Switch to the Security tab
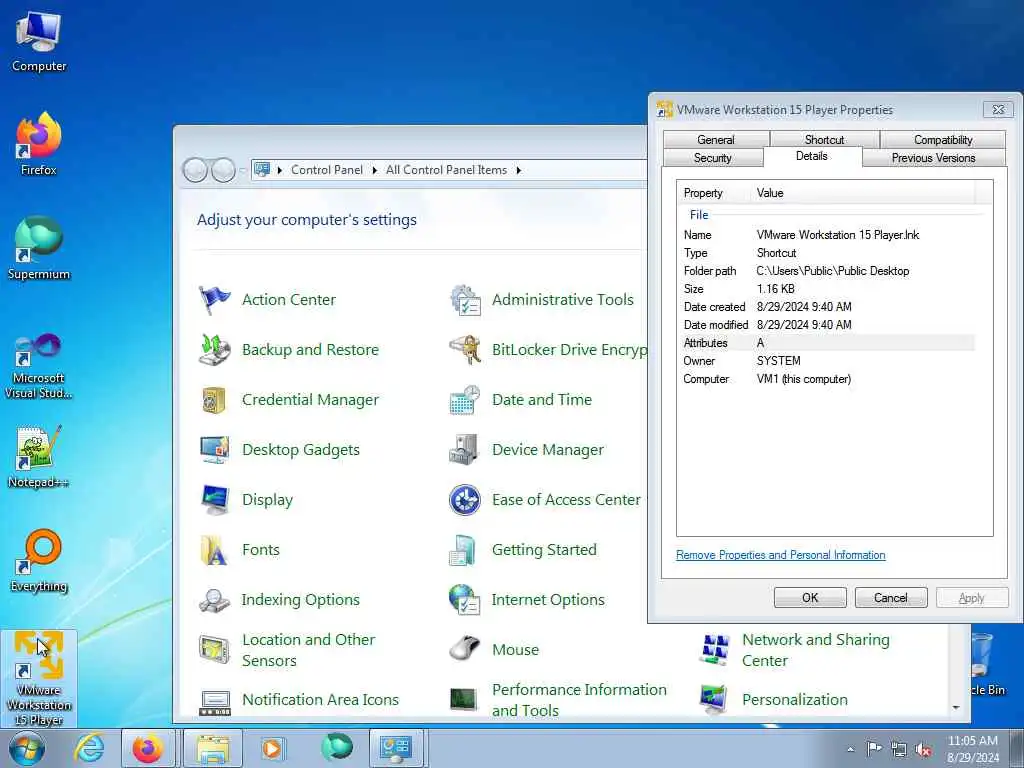The image size is (1024, 768). [712, 158]
